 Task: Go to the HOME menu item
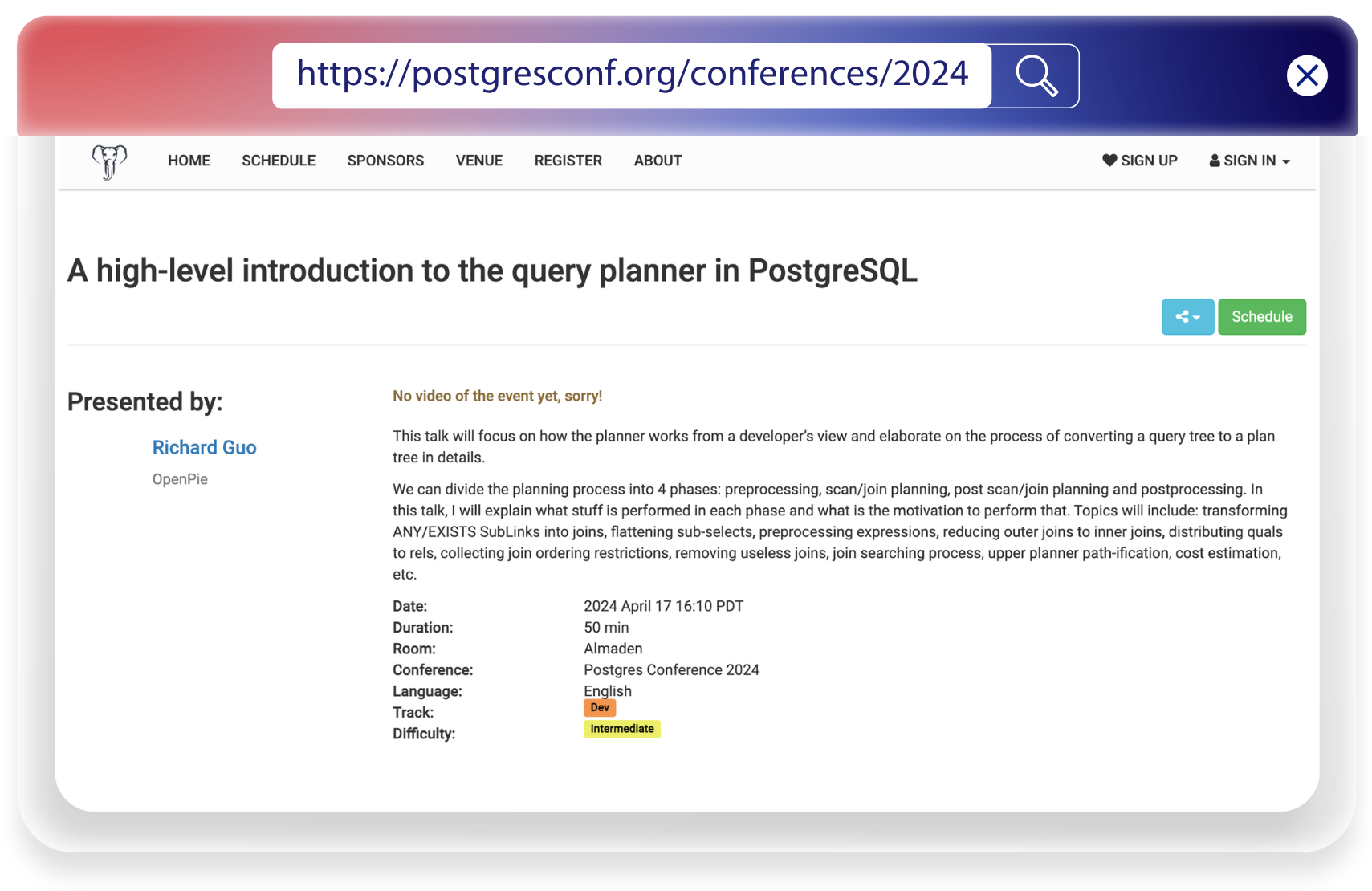pyautogui.click(x=189, y=161)
